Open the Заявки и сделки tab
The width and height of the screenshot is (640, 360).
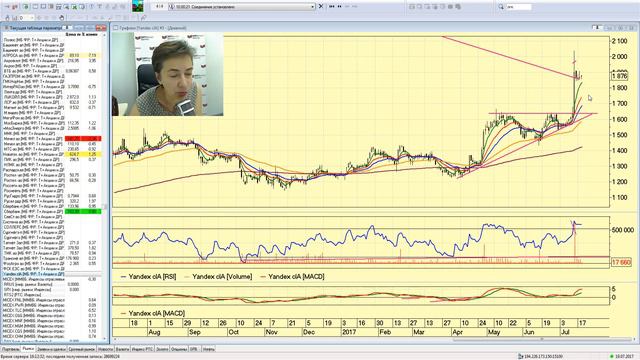point(51,349)
